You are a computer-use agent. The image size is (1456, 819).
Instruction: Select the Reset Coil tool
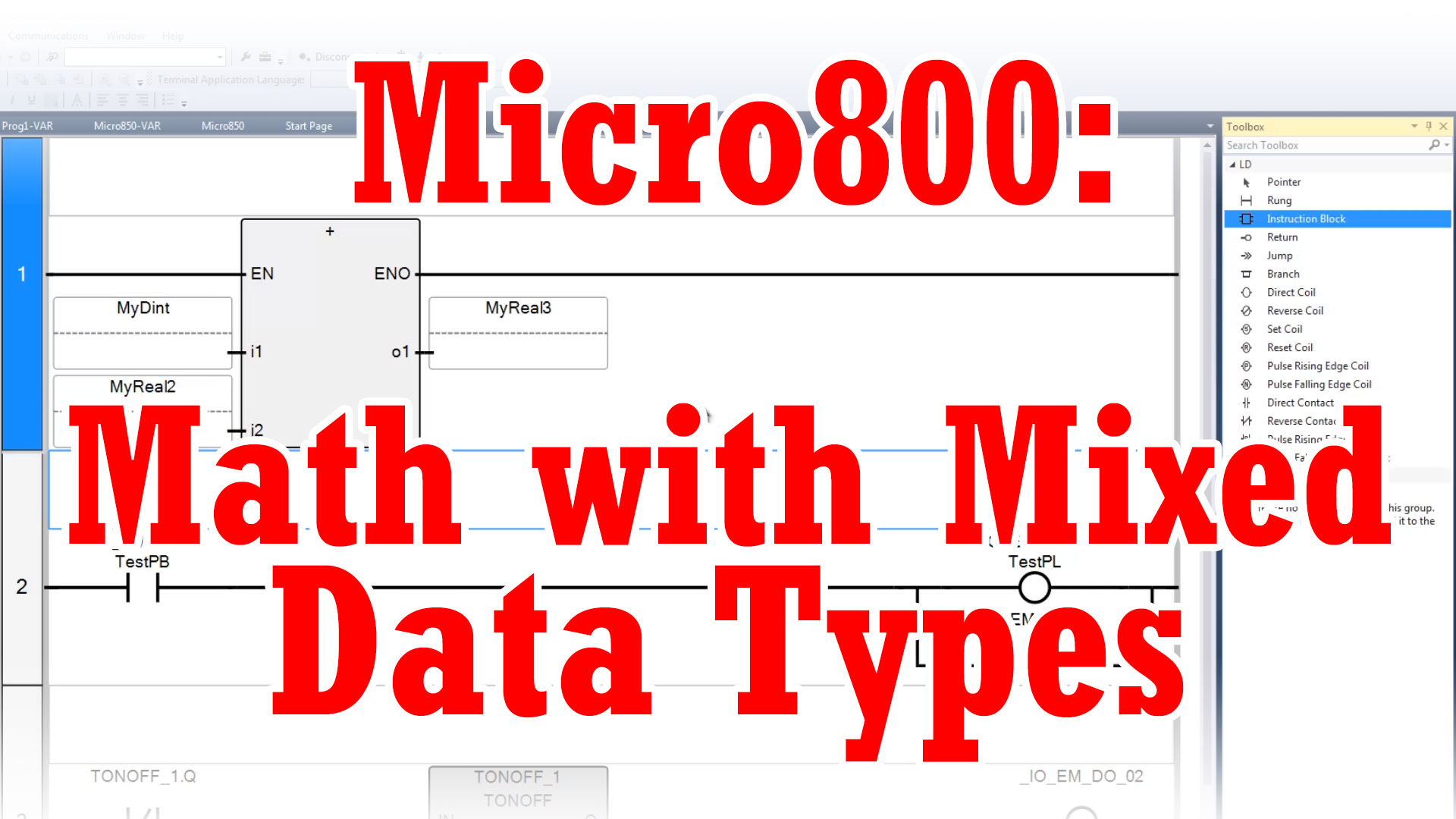(x=1290, y=347)
